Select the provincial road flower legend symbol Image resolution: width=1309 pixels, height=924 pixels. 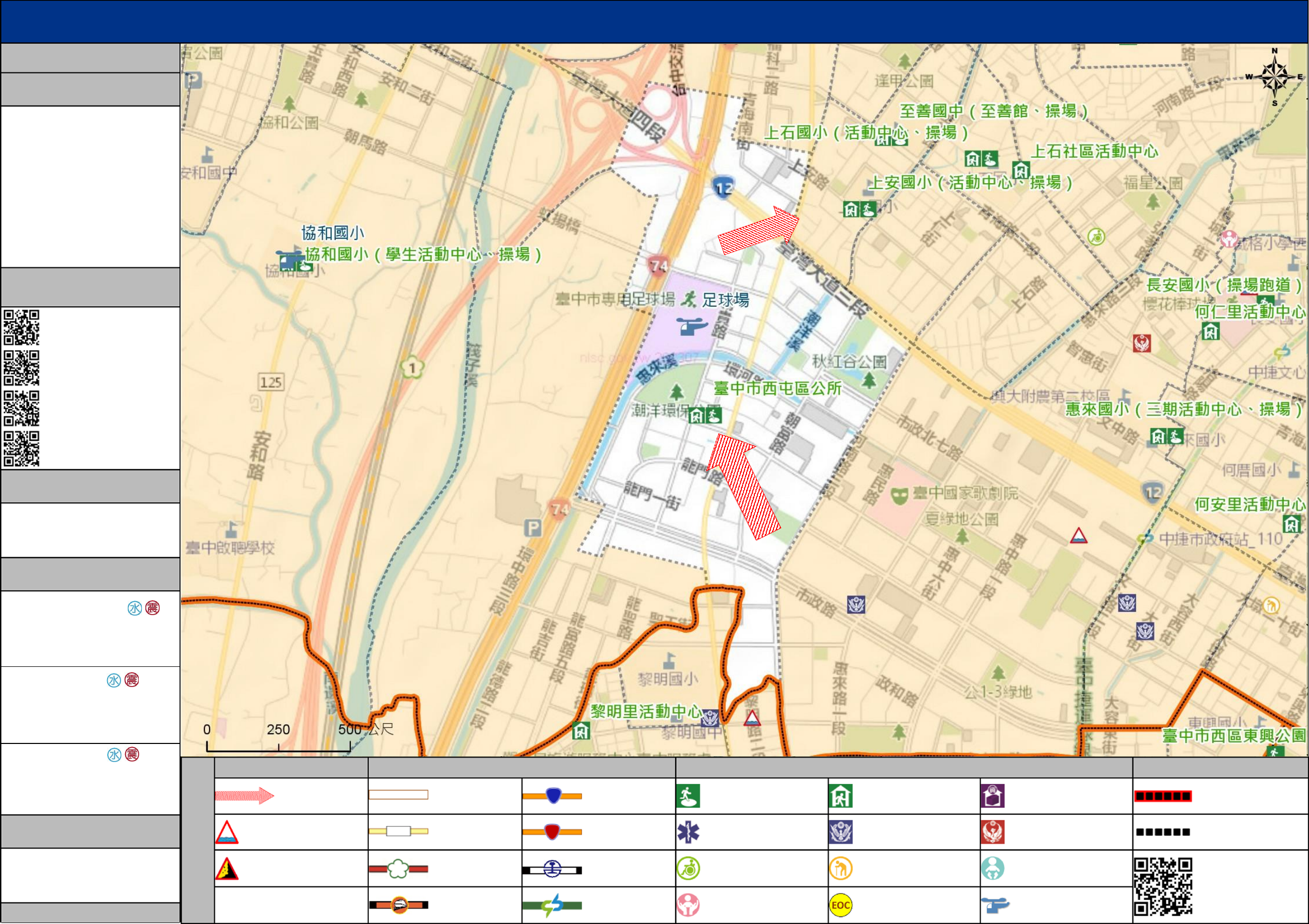[398, 869]
